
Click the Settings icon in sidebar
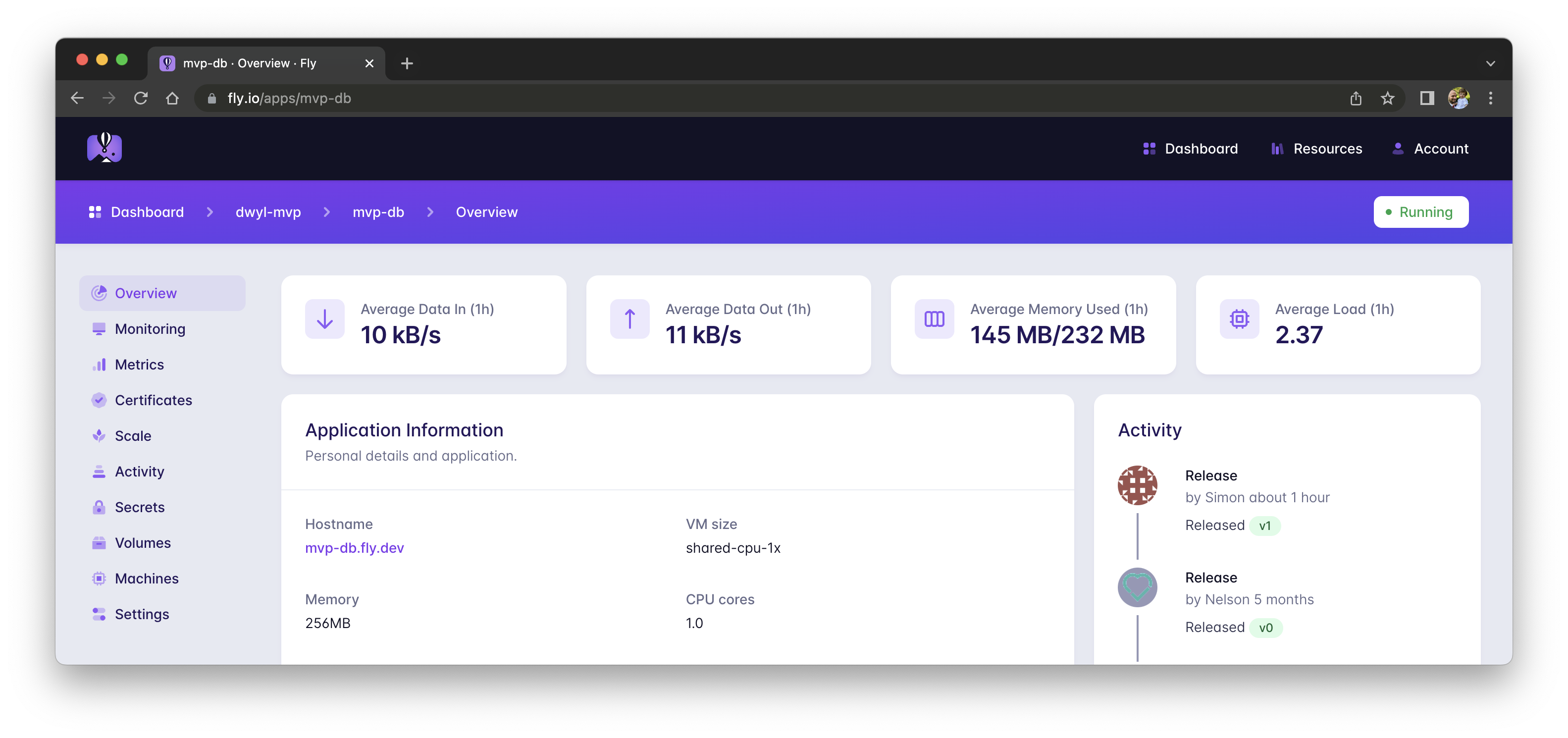pyautogui.click(x=99, y=614)
